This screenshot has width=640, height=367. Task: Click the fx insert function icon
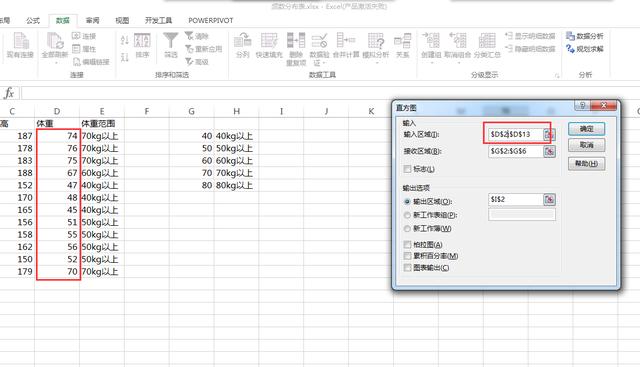[9, 93]
